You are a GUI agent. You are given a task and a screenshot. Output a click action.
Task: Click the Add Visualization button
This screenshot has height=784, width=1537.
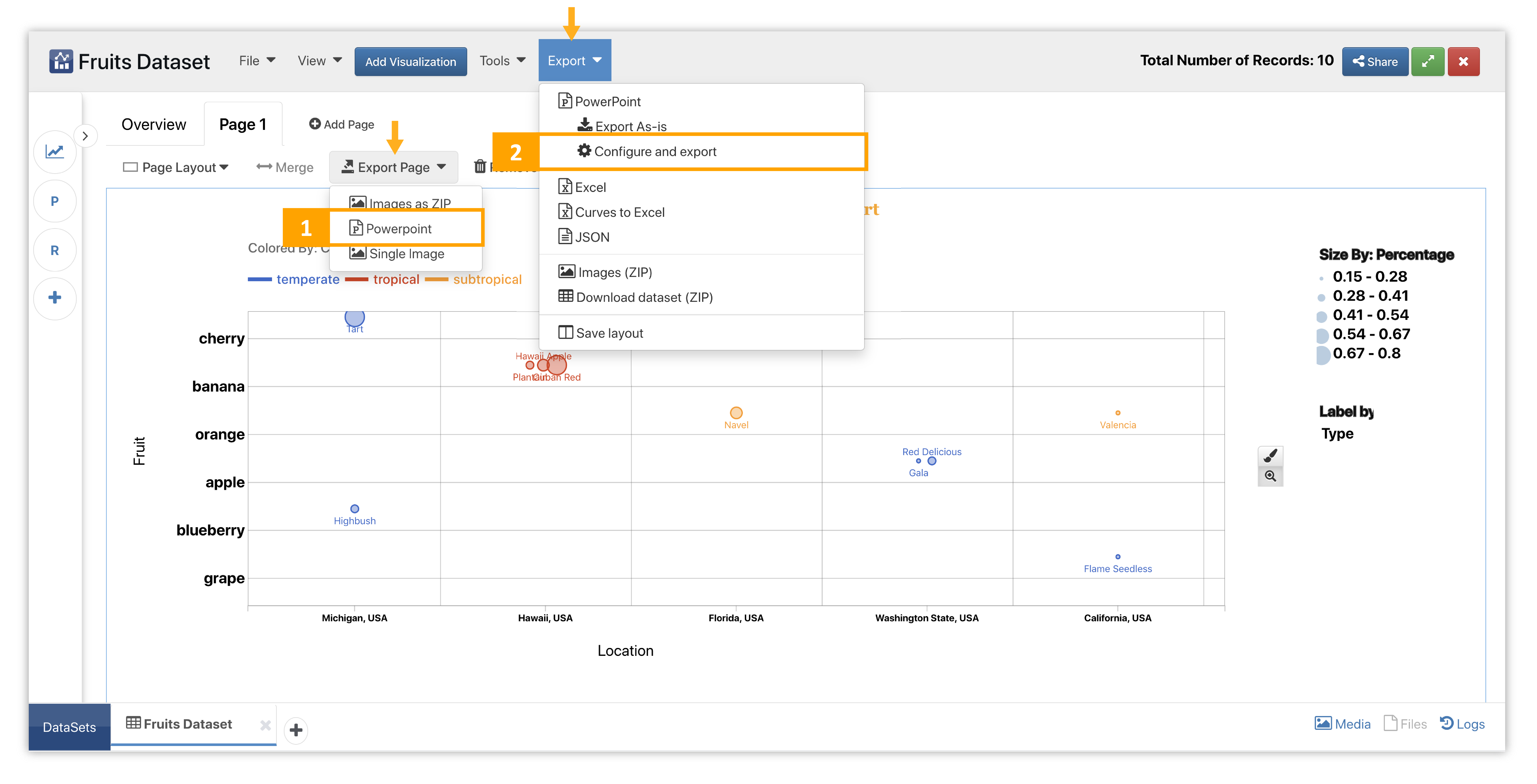[410, 61]
